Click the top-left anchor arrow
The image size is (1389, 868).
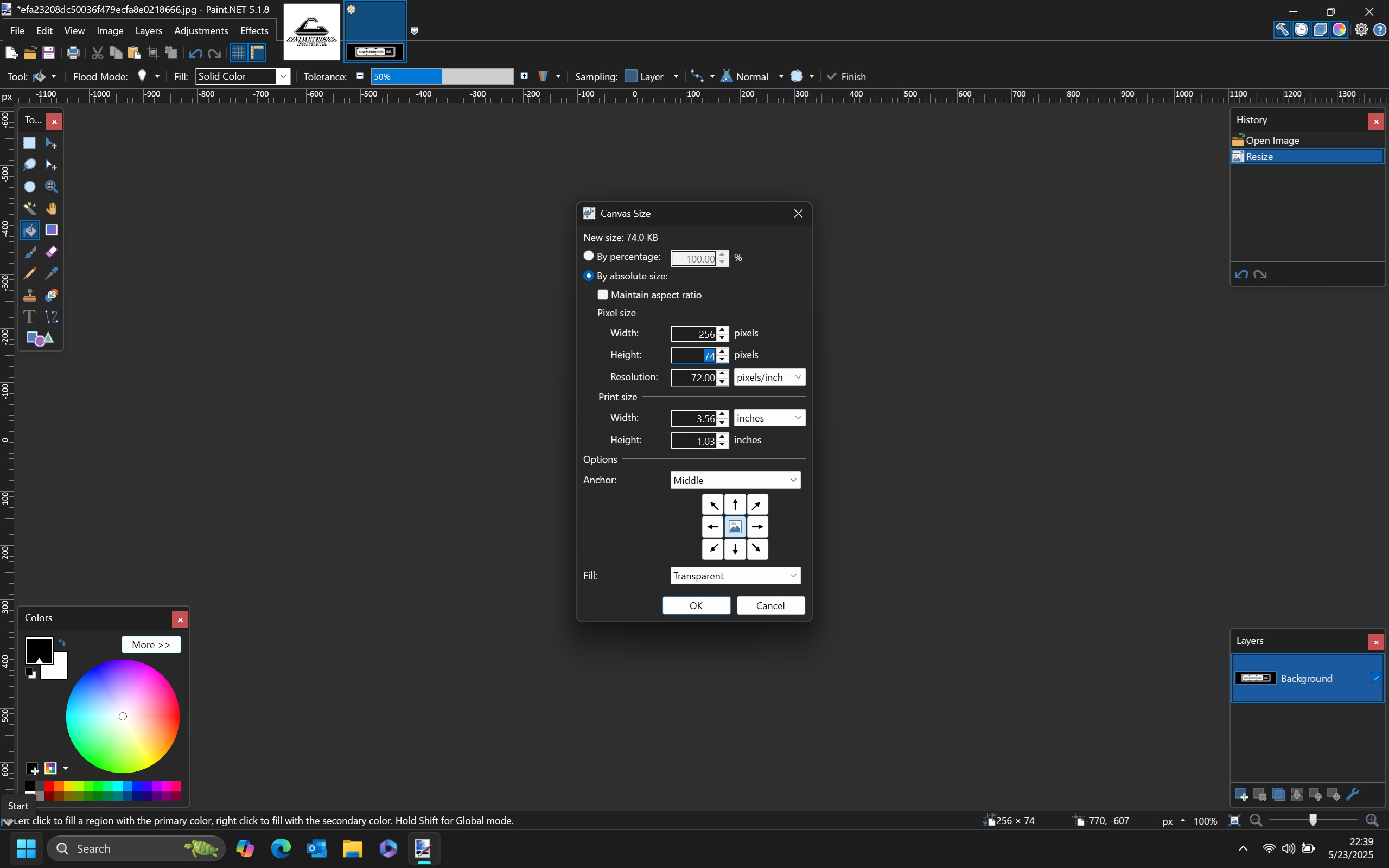tap(713, 505)
